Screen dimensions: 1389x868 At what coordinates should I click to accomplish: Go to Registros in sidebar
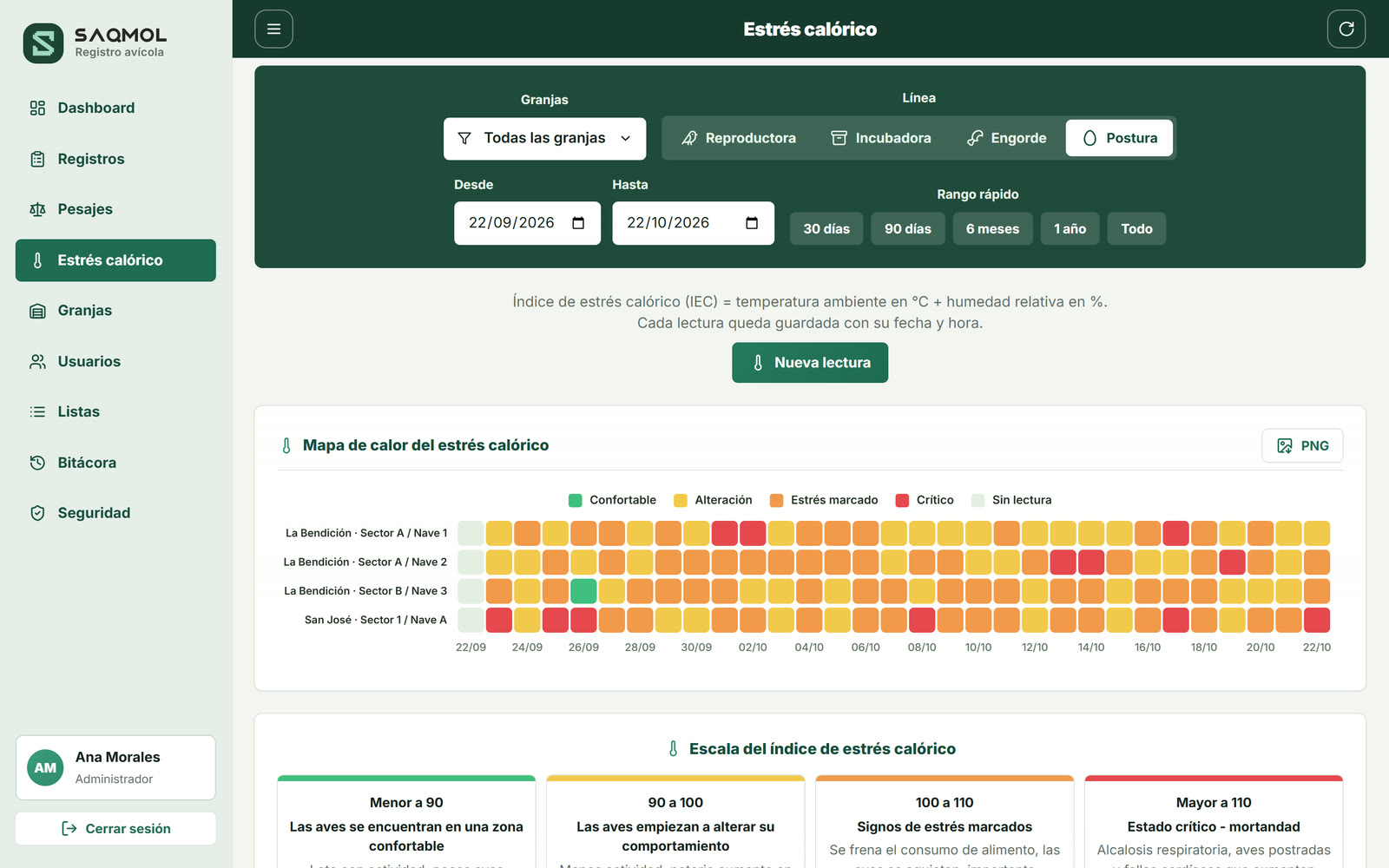(115, 159)
